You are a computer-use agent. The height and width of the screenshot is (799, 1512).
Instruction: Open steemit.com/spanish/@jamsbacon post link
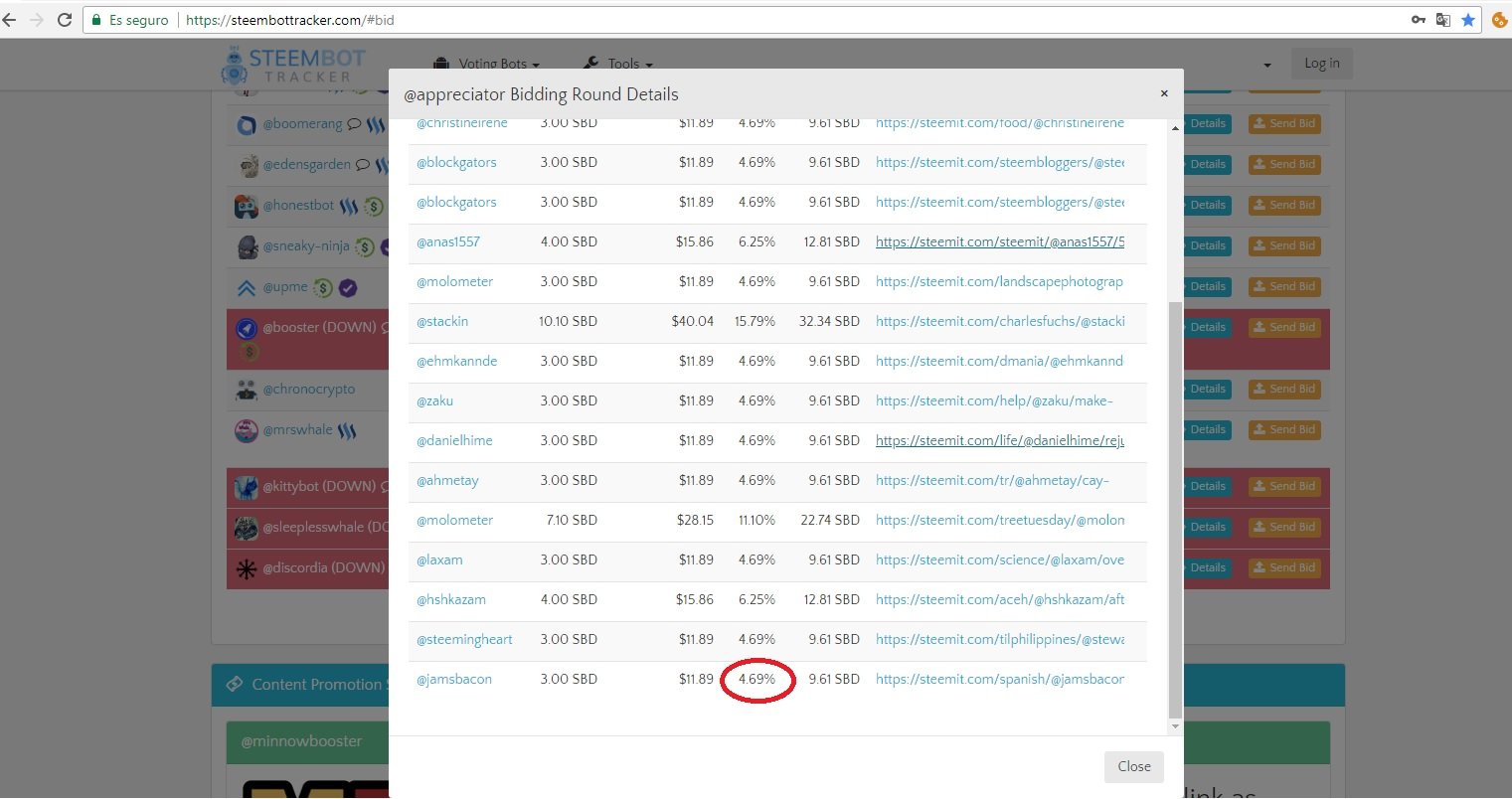coord(1000,679)
